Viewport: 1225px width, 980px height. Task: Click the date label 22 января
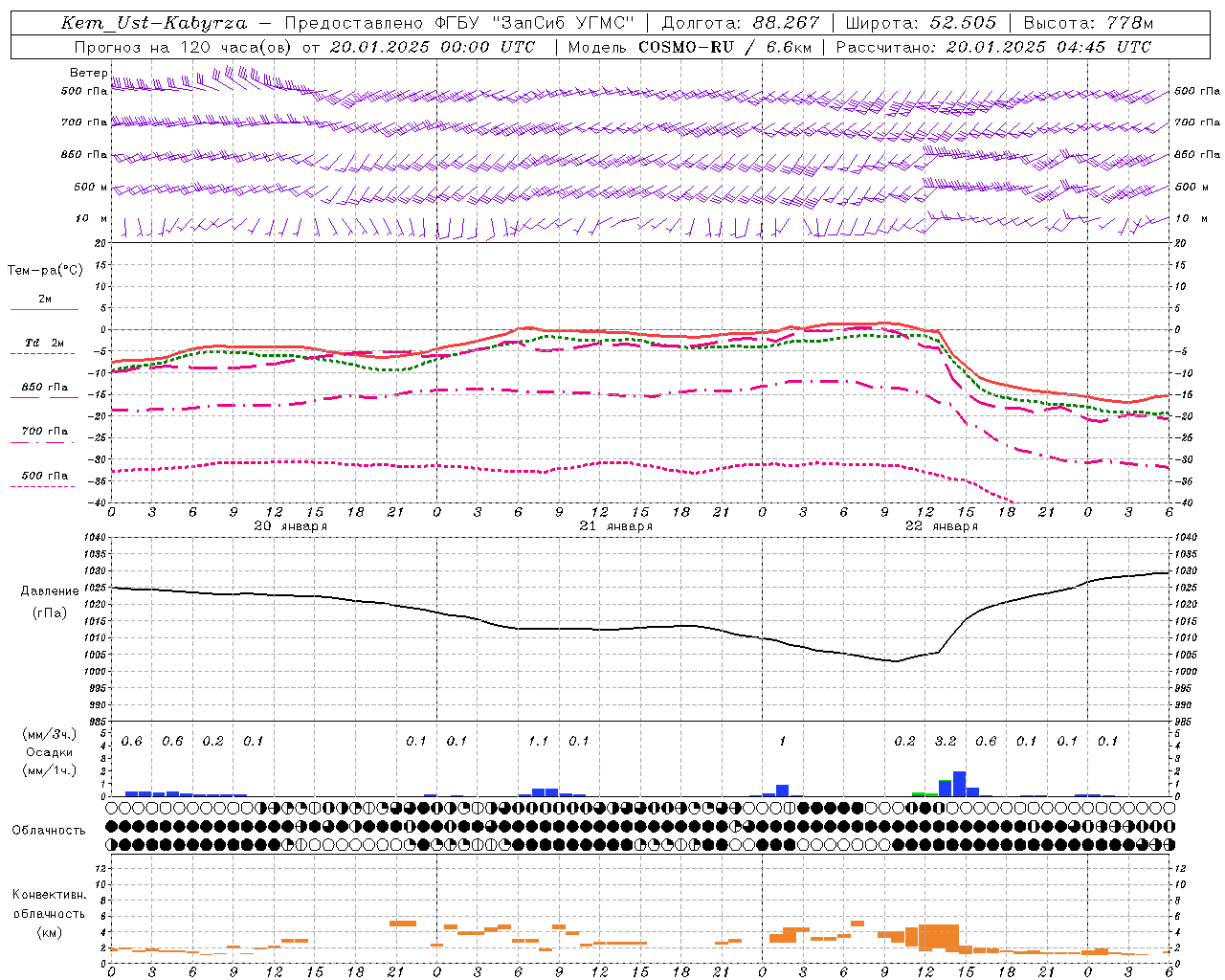coord(941,526)
